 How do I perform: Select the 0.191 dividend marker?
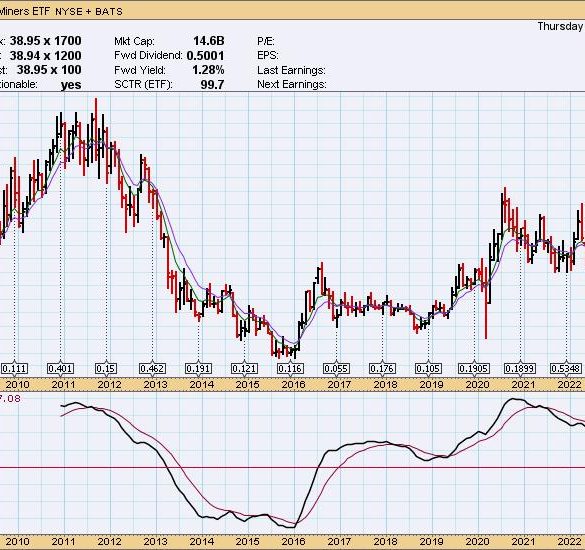click(198, 369)
